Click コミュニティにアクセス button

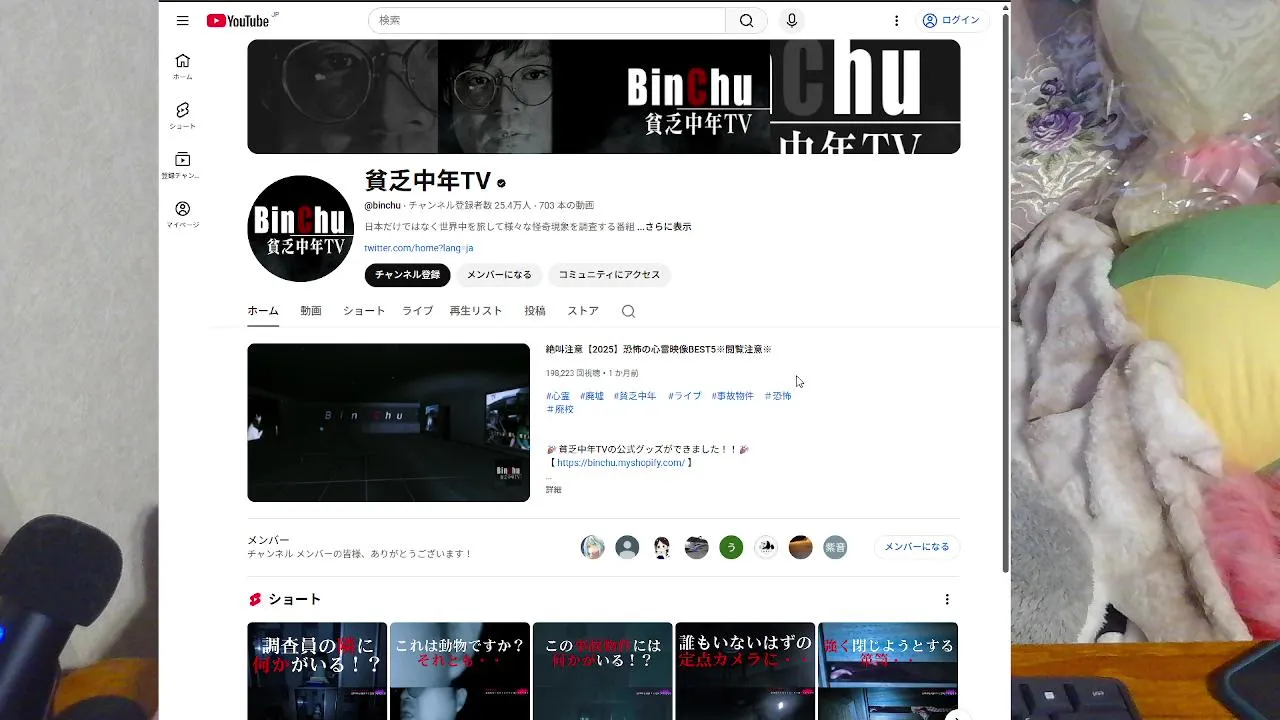pos(609,275)
